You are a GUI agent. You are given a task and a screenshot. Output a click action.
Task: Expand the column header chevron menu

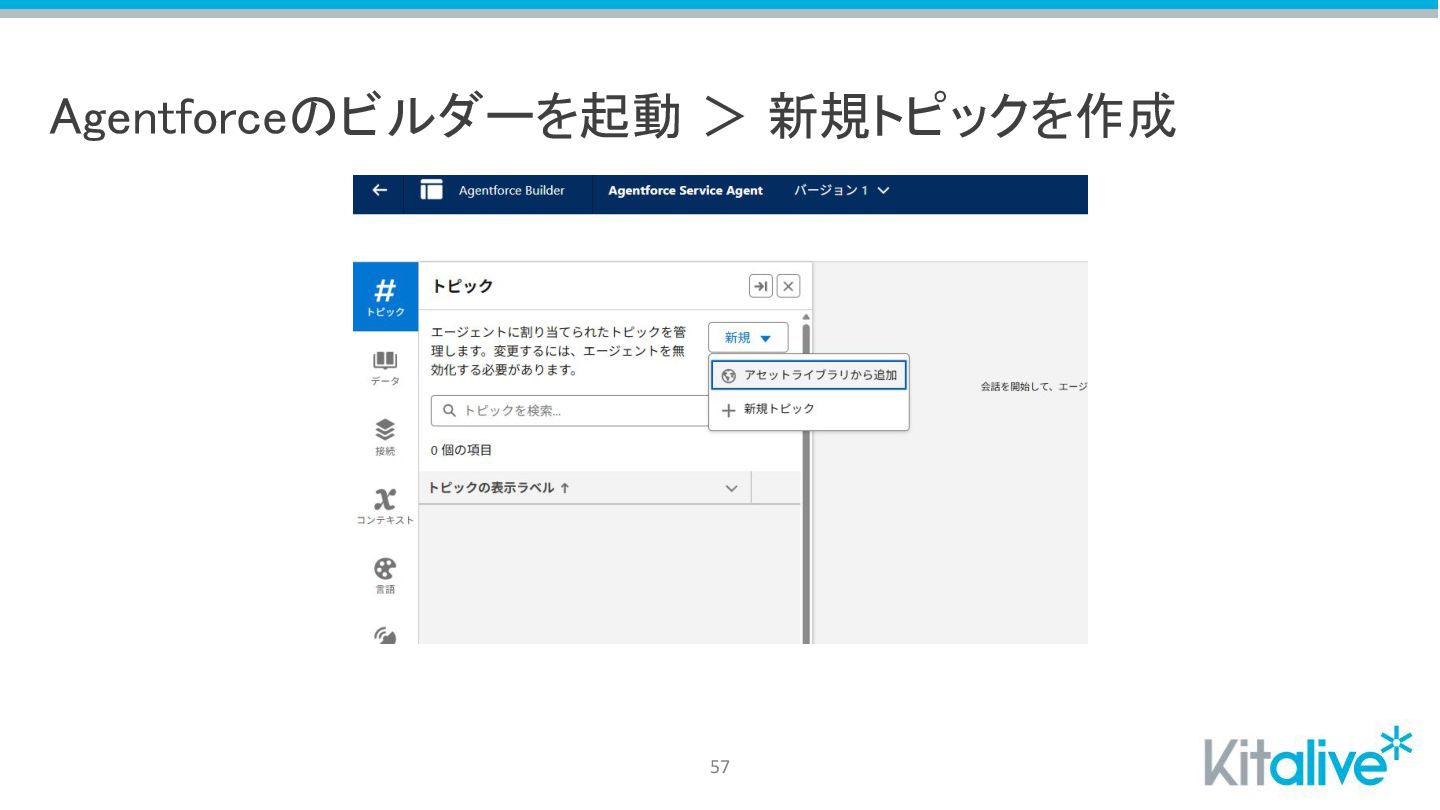(731, 488)
